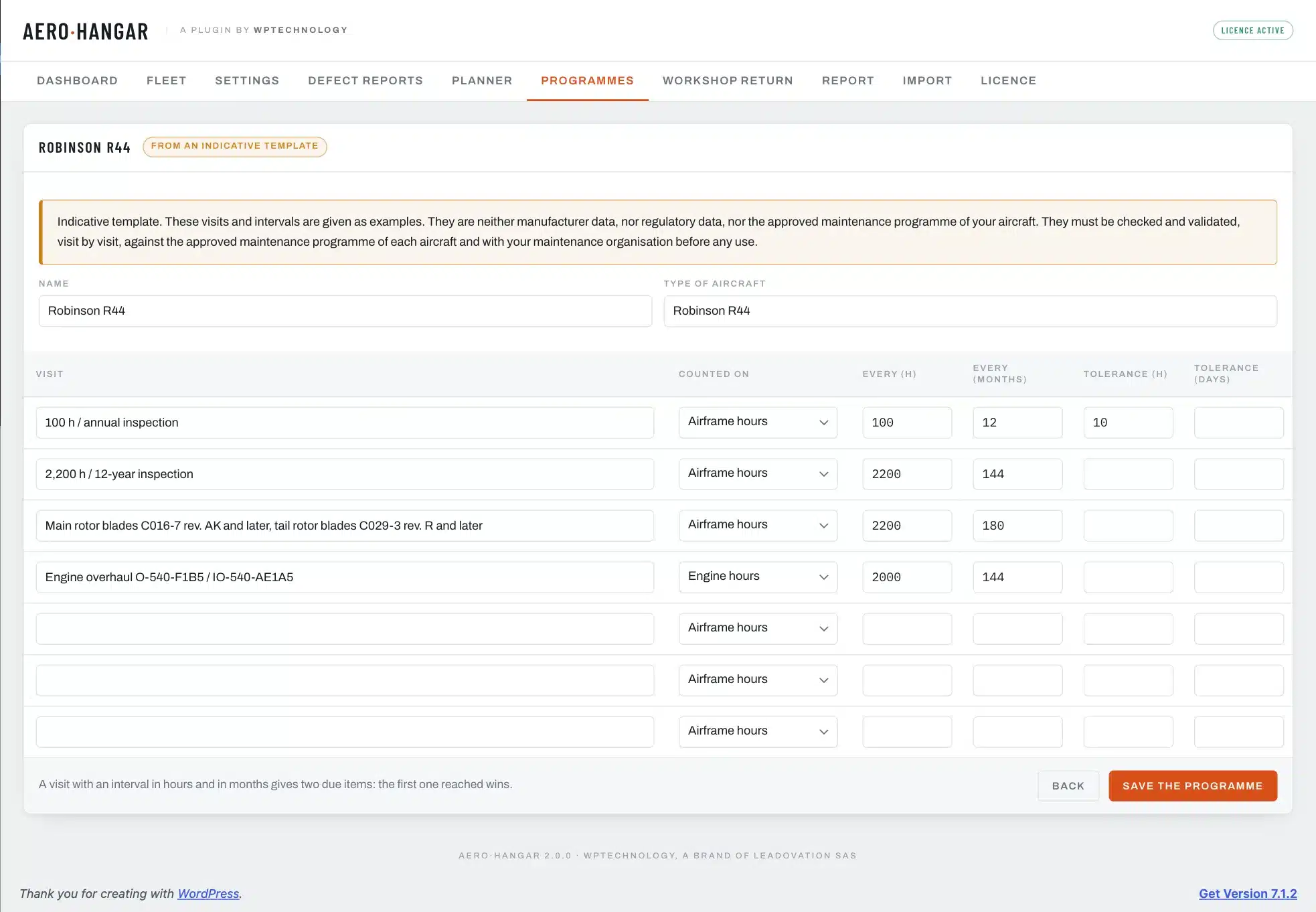Click the first empty visit name field
Viewport: 1316px width, 912px height.
[x=345, y=629]
